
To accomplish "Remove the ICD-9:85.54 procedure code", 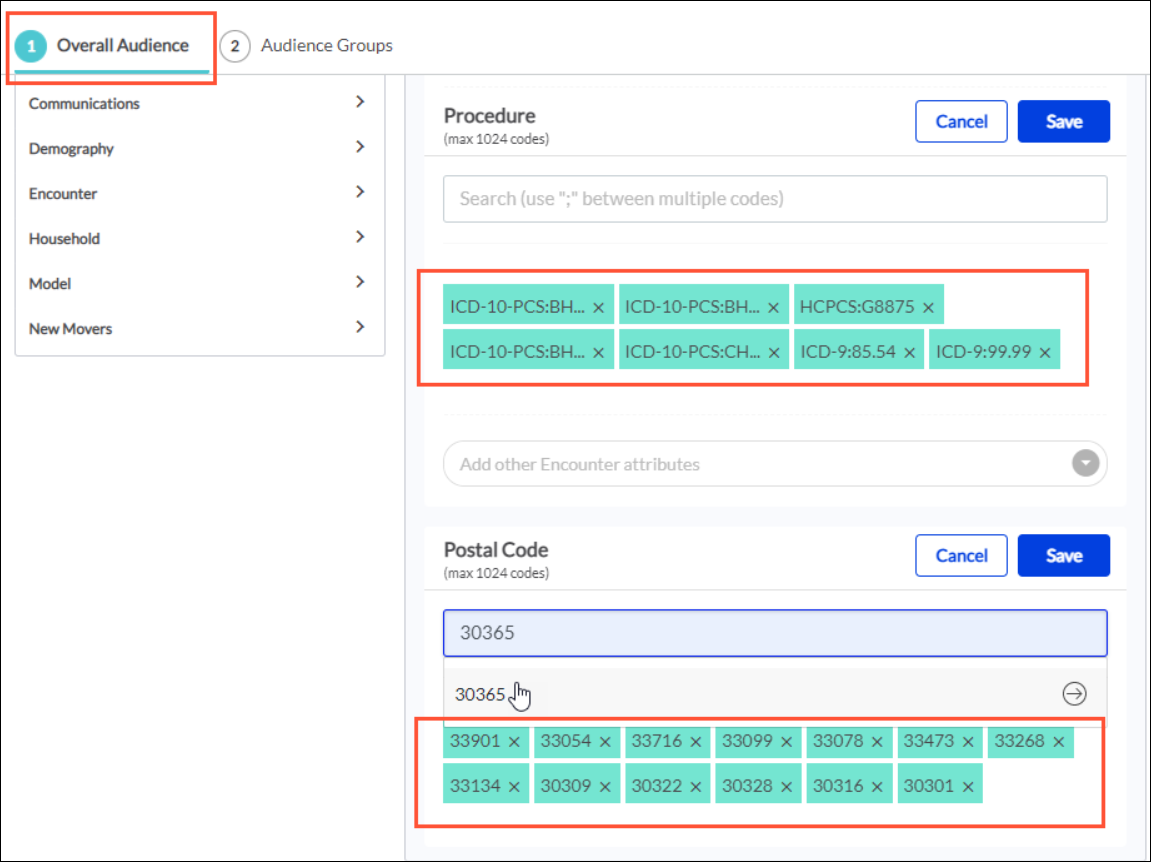I will [x=909, y=353].
